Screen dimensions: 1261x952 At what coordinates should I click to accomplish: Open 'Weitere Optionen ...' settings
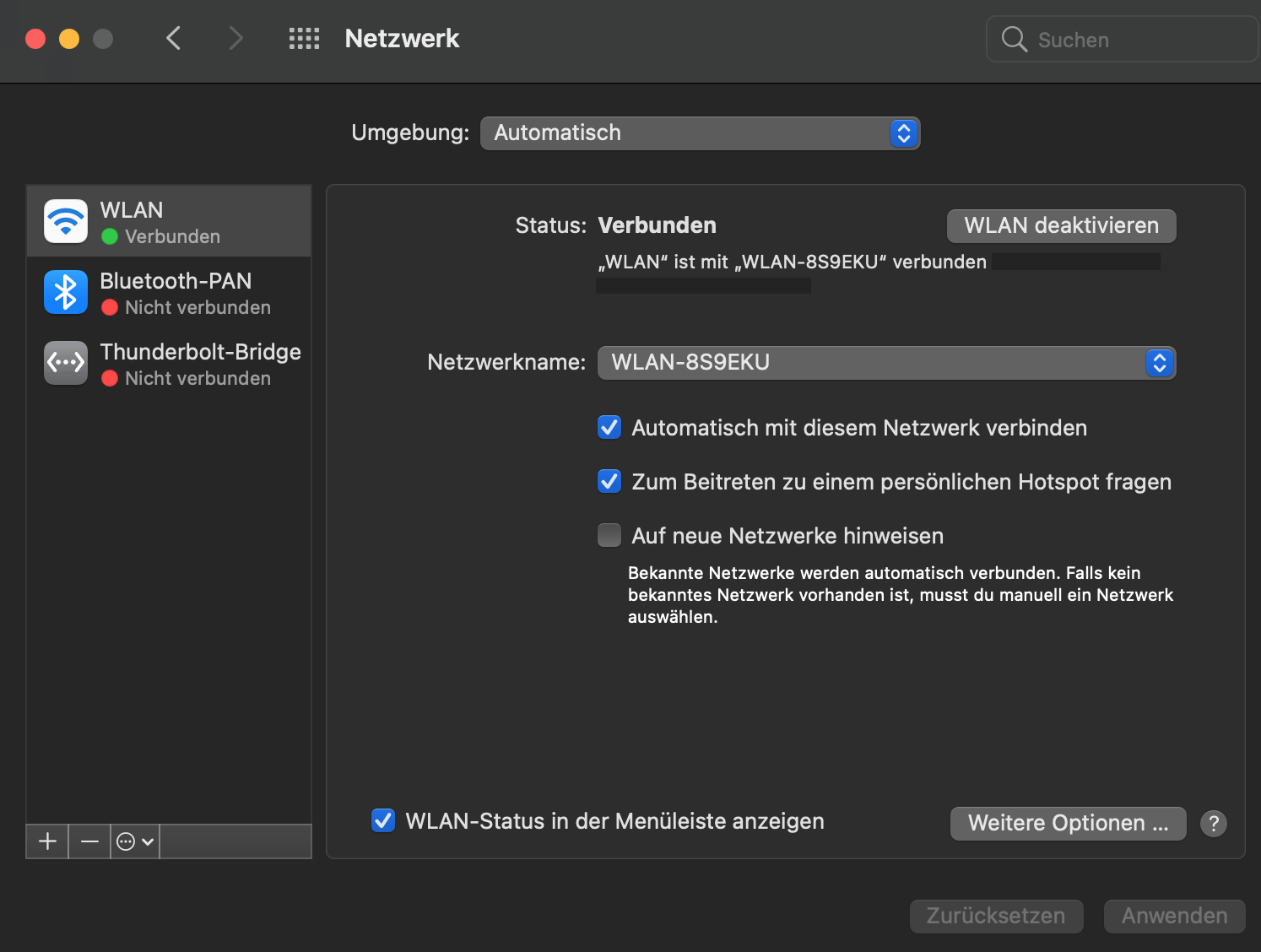[x=1068, y=823]
